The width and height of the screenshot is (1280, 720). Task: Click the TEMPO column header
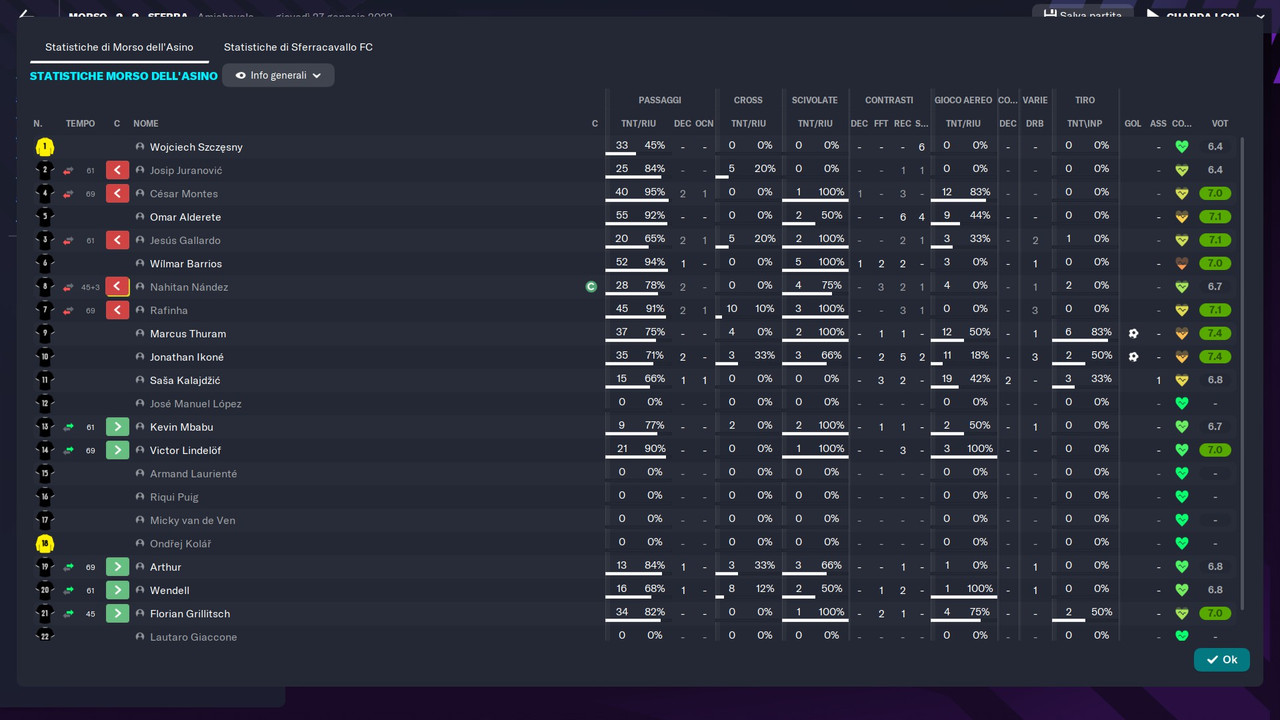(x=80, y=124)
